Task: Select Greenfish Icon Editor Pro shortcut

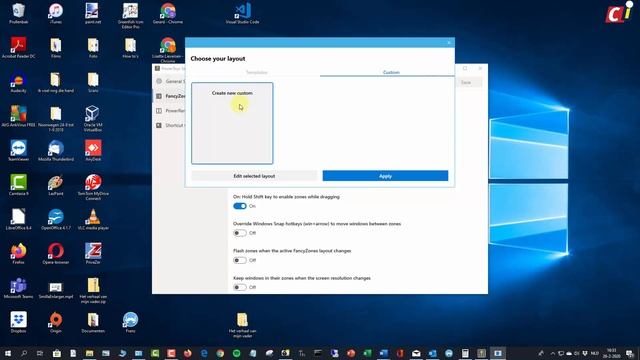Action: pos(130,16)
